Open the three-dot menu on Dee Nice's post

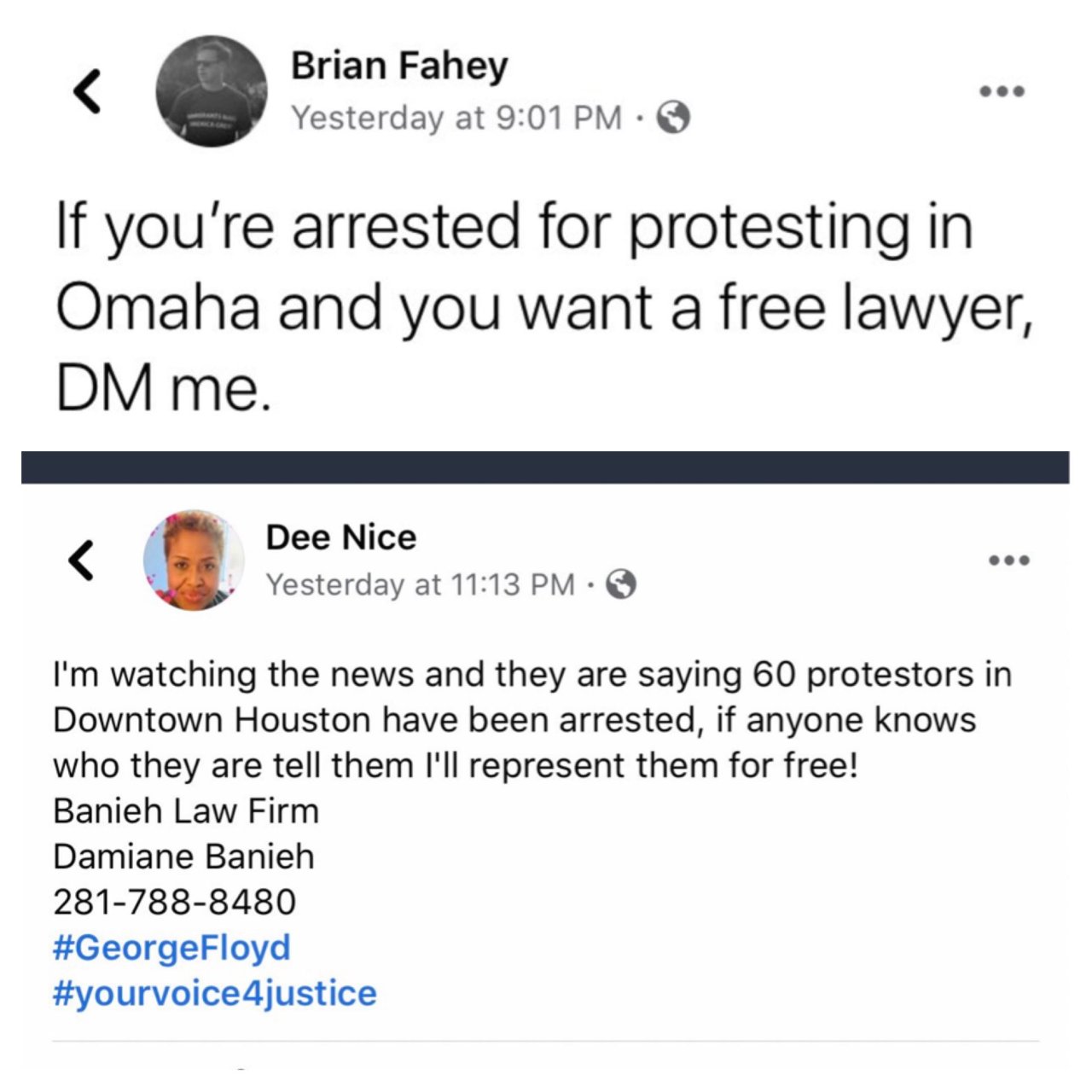click(x=1009, y=561)
